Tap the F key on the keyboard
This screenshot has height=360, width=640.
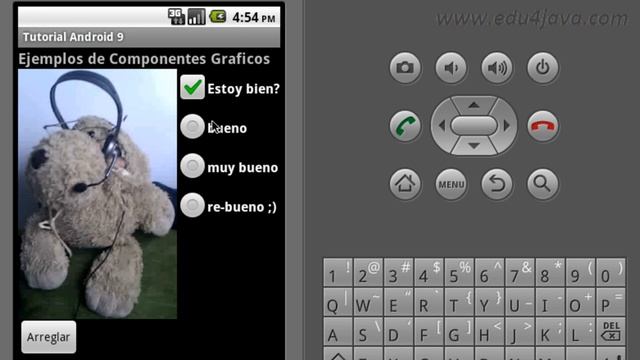pos(429,332)
